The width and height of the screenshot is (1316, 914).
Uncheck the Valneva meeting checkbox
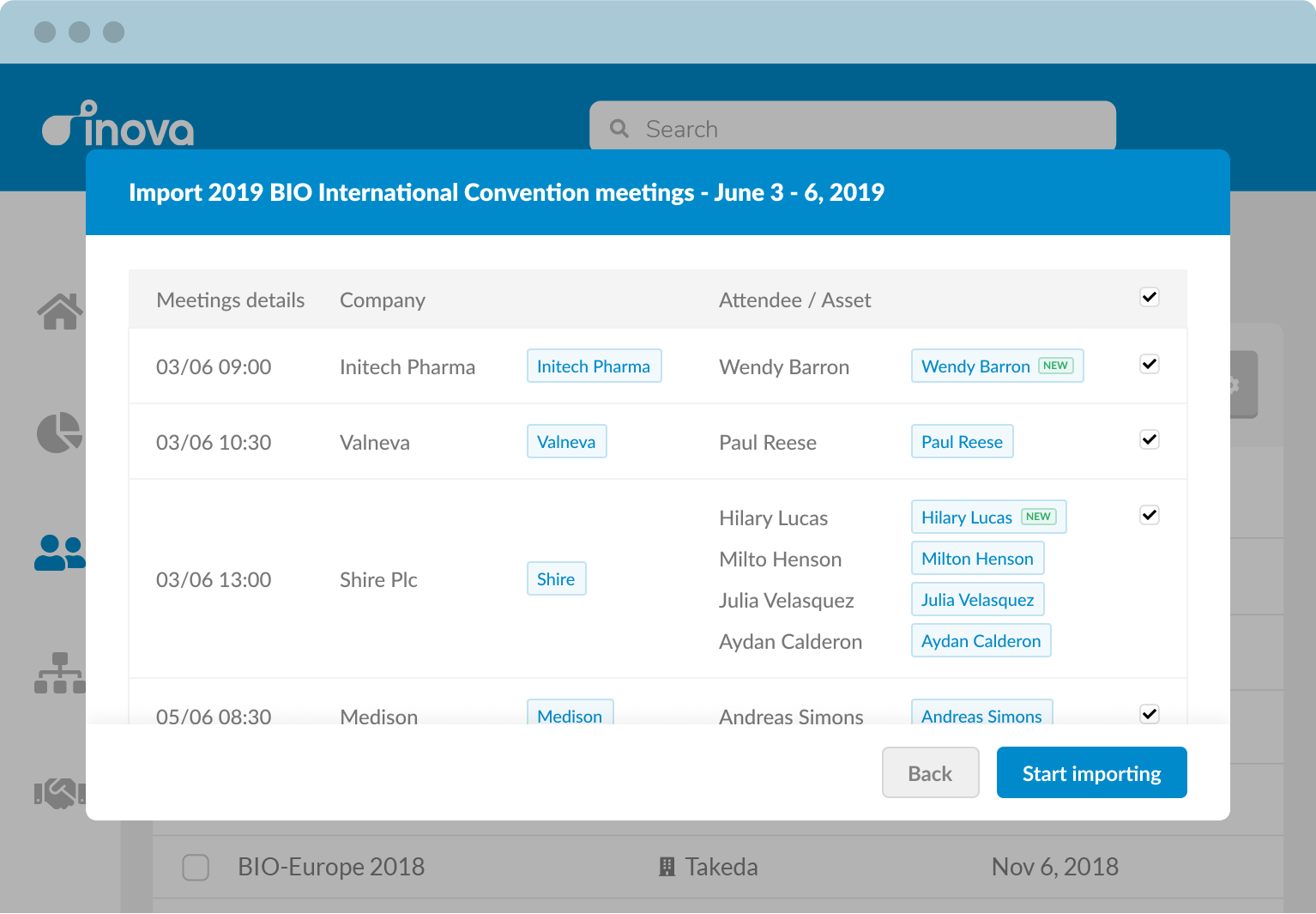coord(1150,439)
